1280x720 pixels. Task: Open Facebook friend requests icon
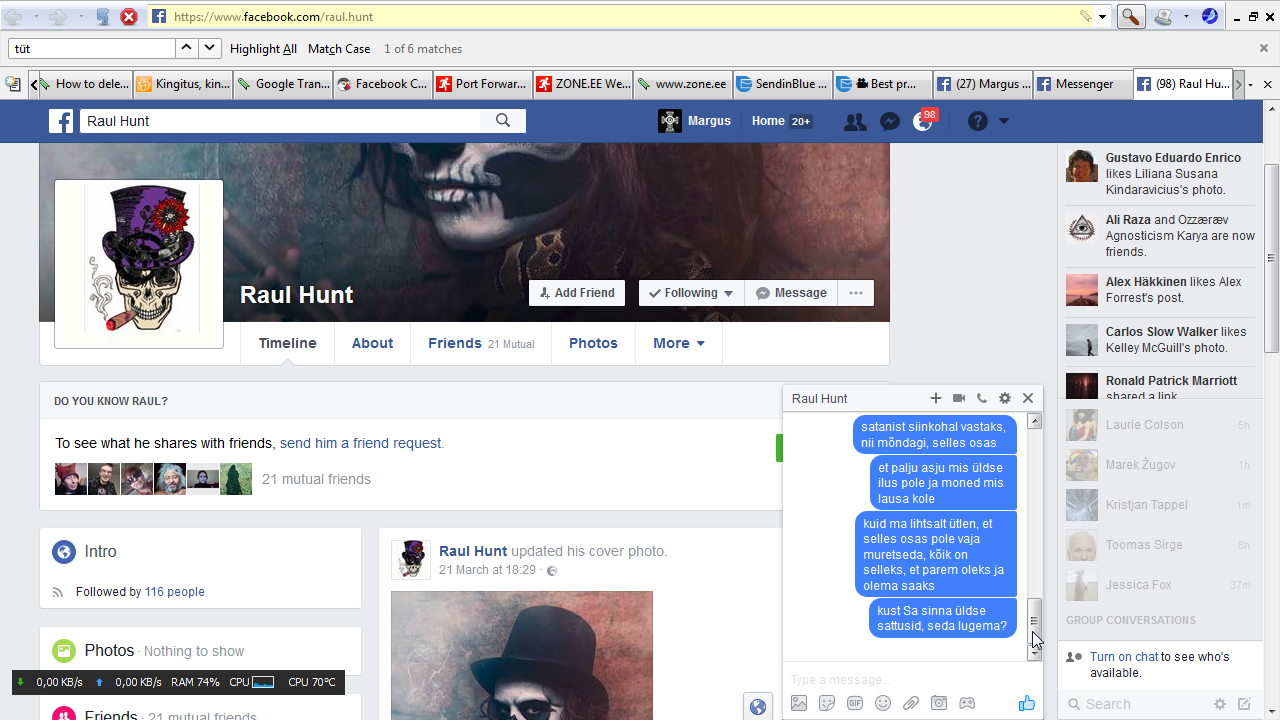click(x=855, y=122)
